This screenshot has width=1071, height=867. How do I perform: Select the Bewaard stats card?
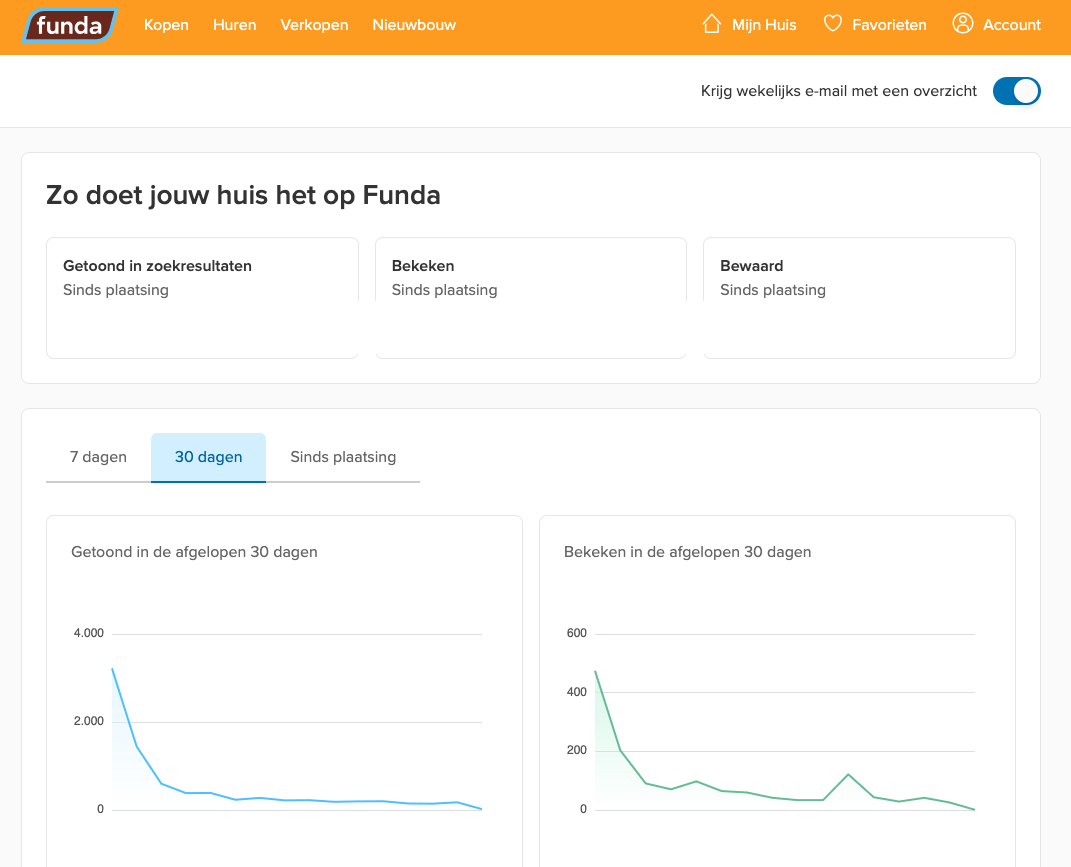[859, 298]
